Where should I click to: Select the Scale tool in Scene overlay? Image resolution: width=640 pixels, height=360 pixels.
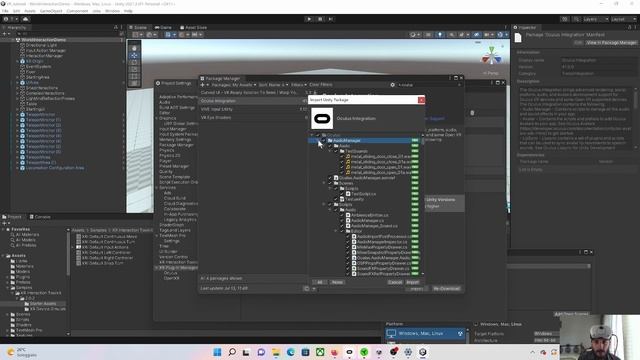(134, 69)
